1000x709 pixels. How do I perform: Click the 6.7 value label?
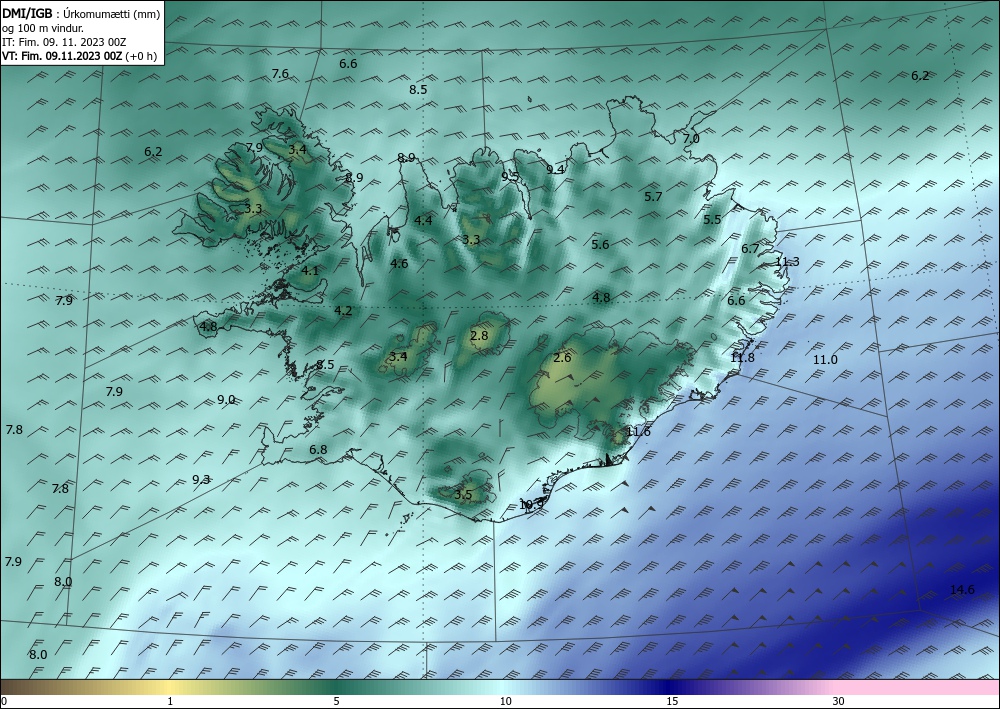click(x=750, y=249)
